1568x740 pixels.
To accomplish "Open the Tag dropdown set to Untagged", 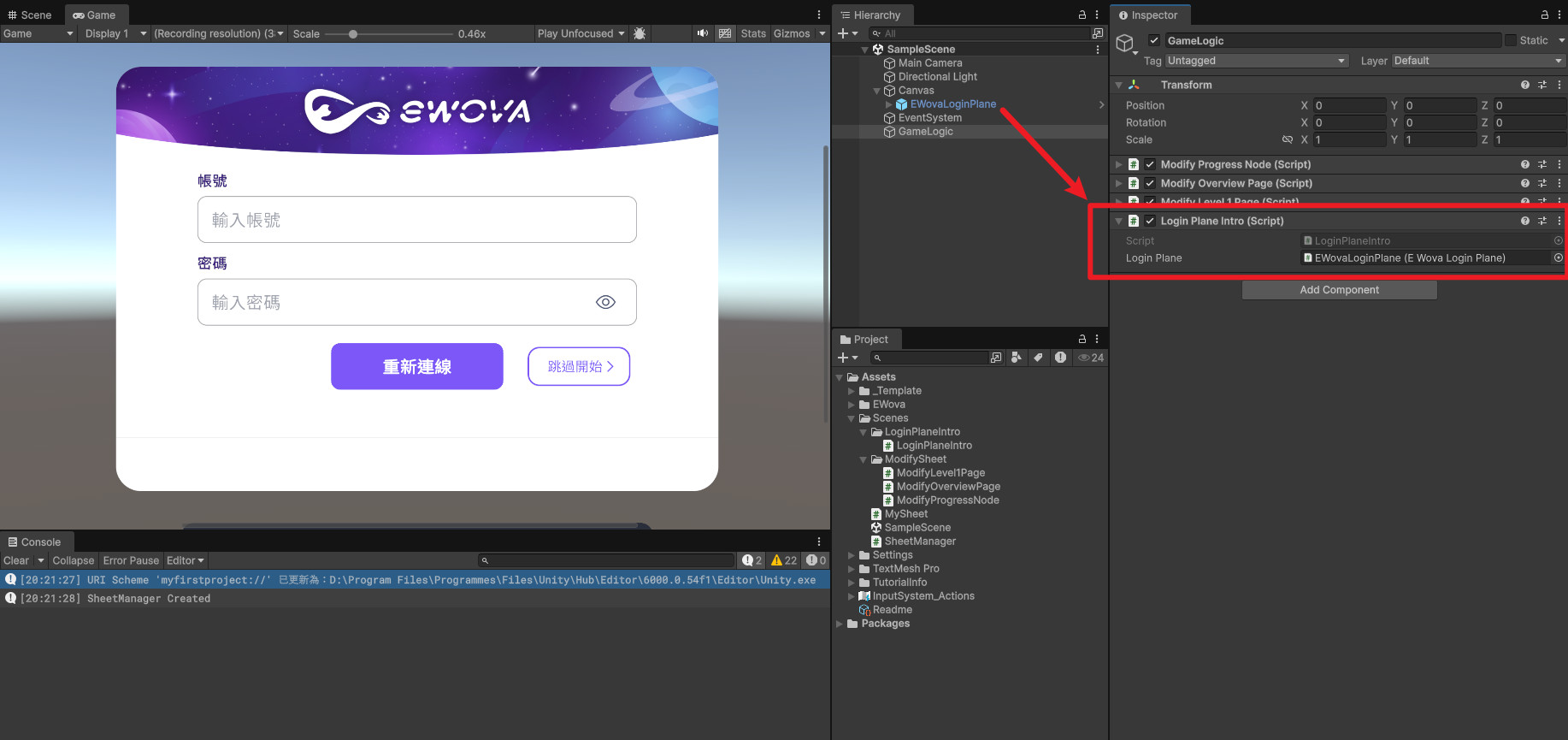I will [x=1257, y=61].
